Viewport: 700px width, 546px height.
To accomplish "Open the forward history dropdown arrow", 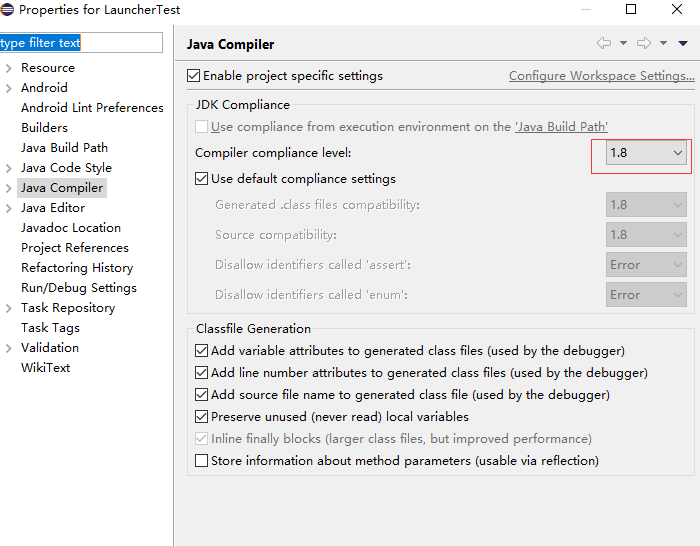I will pyautogui.click(x=663, y=43).
